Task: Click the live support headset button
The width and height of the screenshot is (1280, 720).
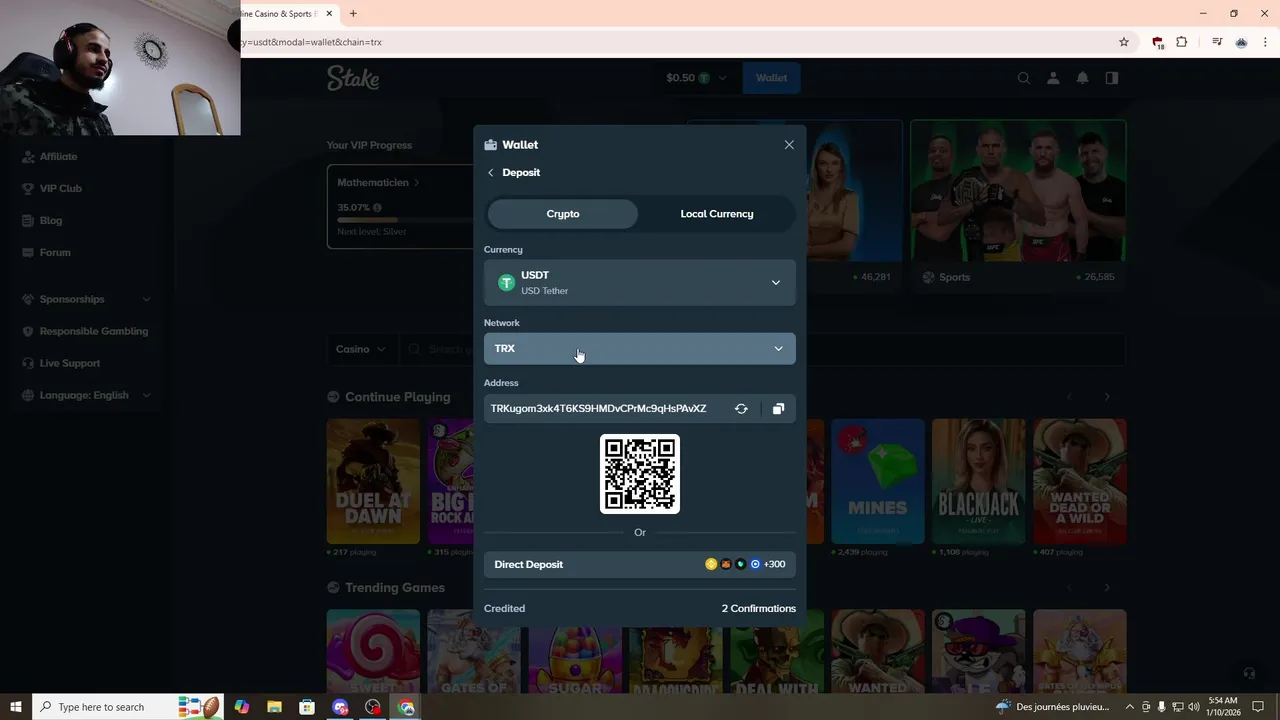Action: click(x=1248, y=673)
